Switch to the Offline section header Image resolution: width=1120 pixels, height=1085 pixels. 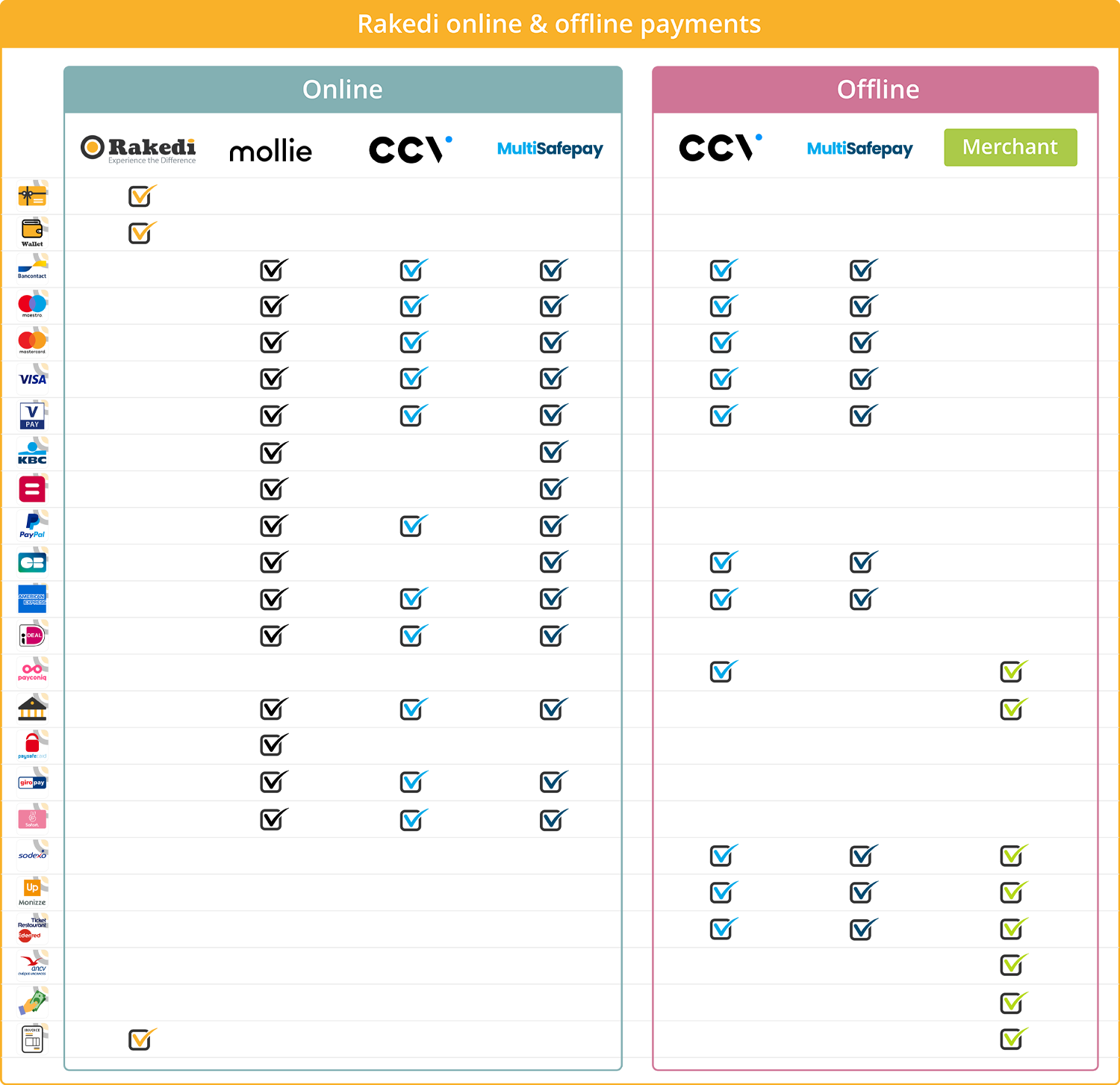pyautogui.click(x=877, y=90)
